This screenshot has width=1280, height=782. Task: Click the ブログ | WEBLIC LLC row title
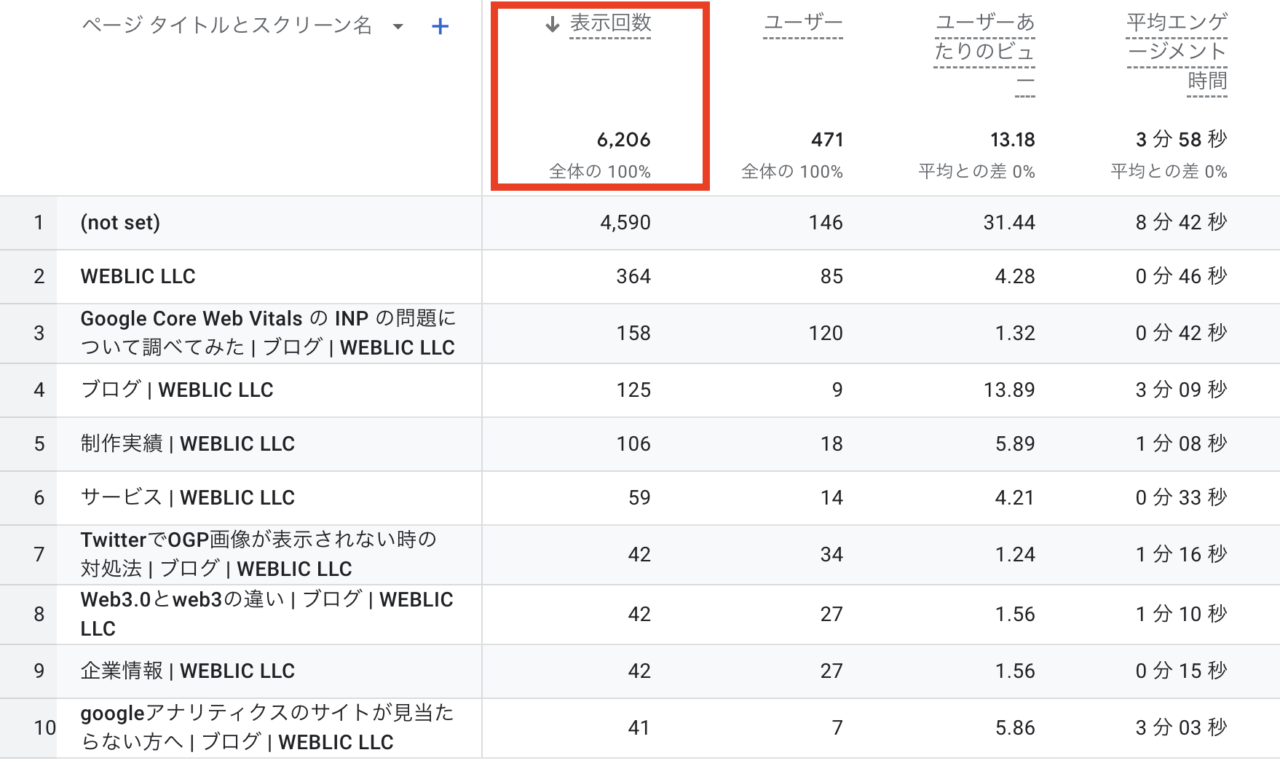[x=177, y=390]
